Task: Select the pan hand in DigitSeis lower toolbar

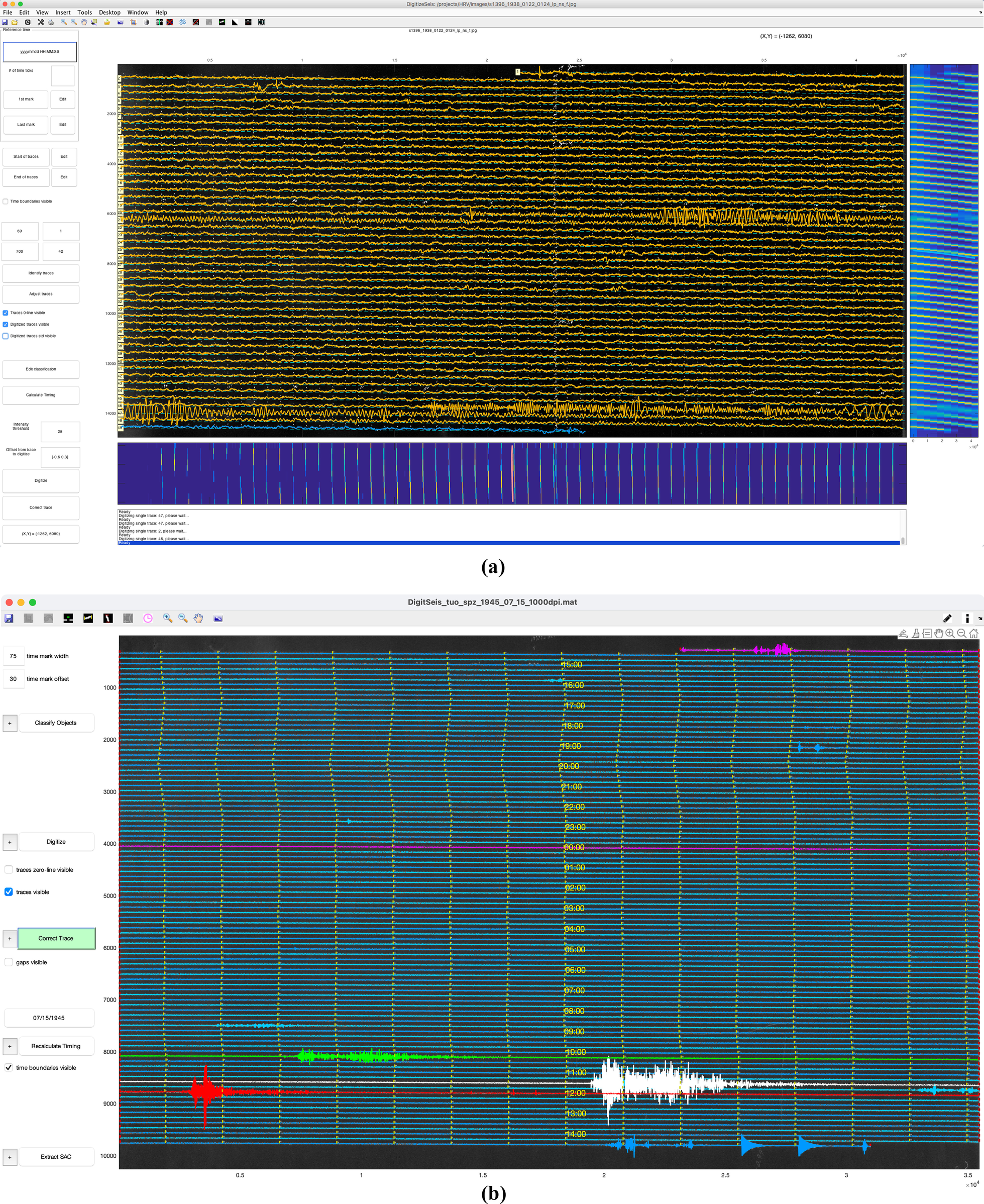Action: (198, 618)
